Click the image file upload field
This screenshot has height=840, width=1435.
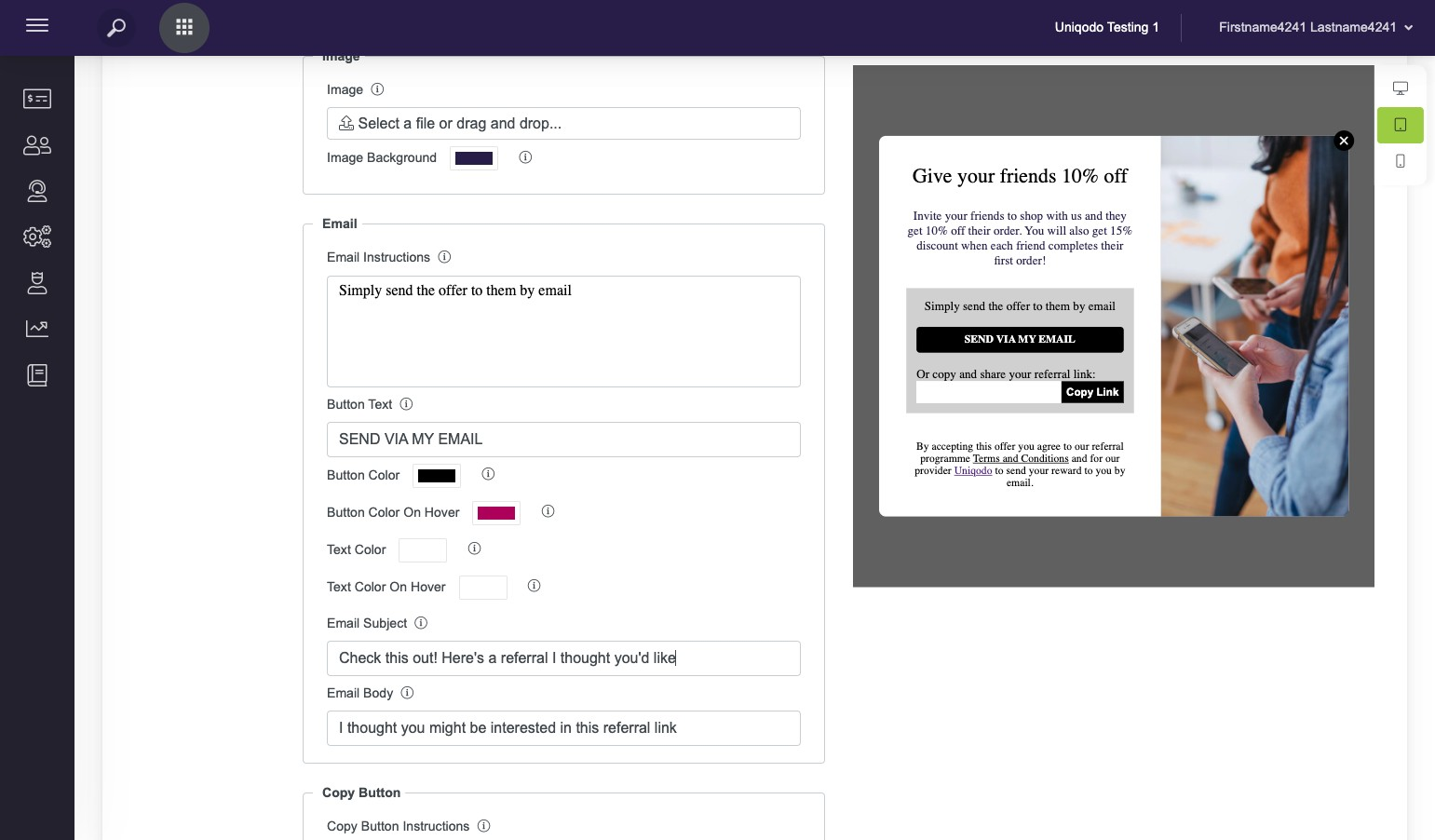[x=563, y=124]
